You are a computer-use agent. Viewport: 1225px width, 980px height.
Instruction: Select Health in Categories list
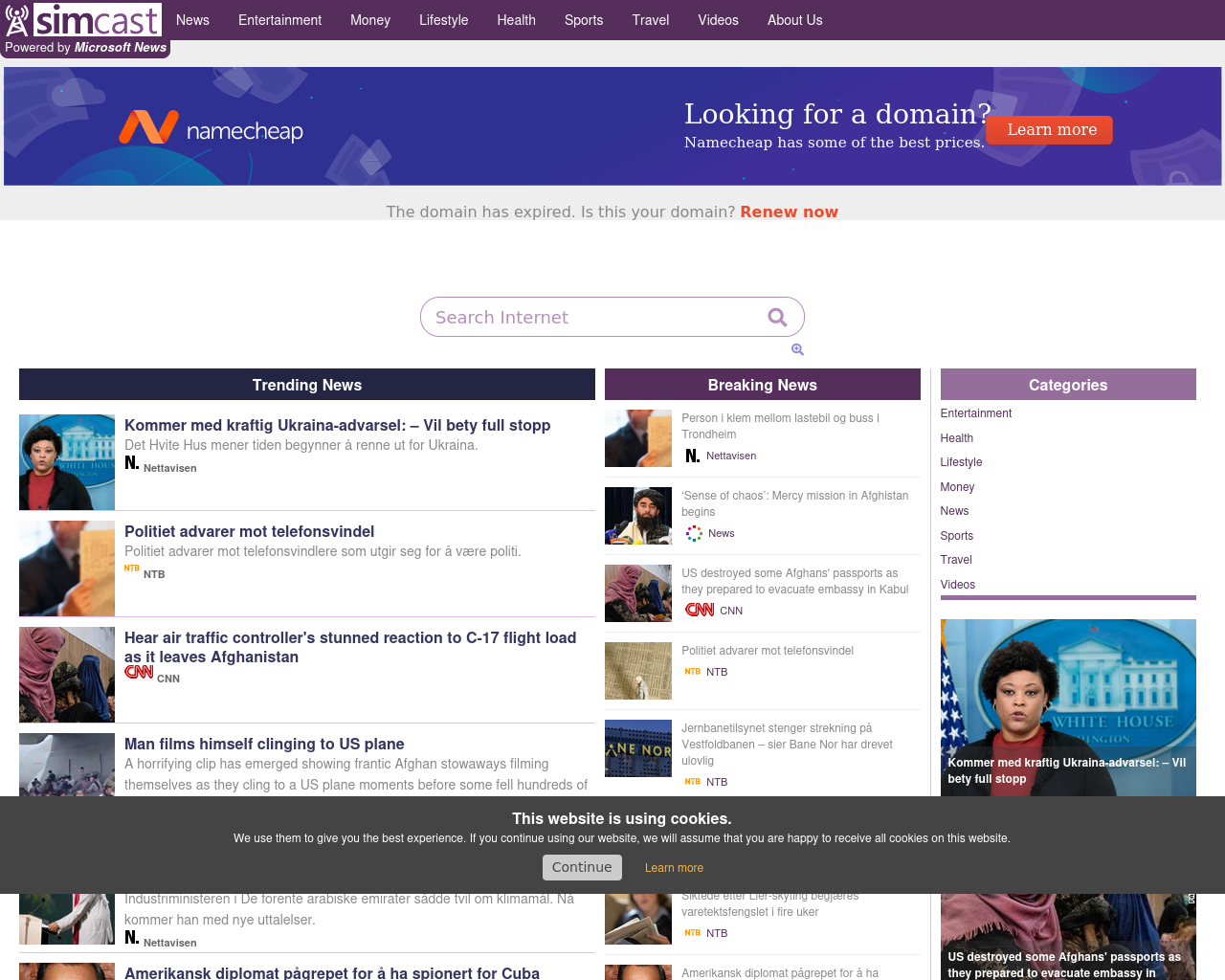tap(957, 438)
